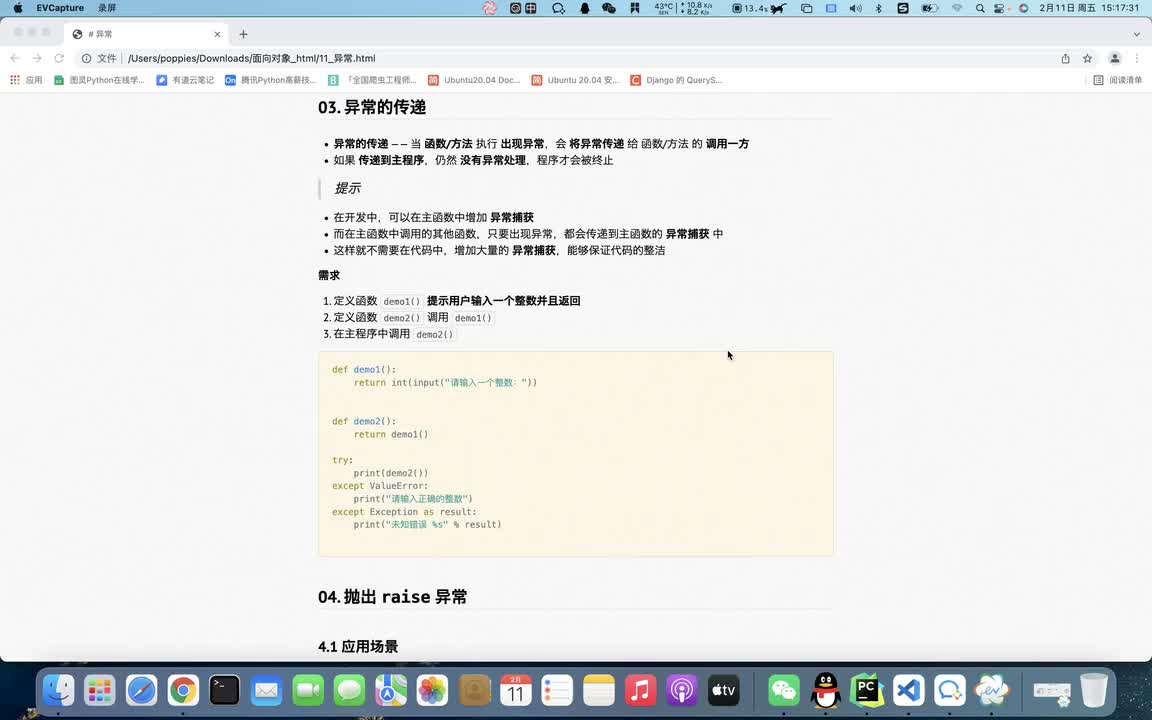Screen dimensions: 1152x720
Task: Reload the current page
Action: click(59, 58)
